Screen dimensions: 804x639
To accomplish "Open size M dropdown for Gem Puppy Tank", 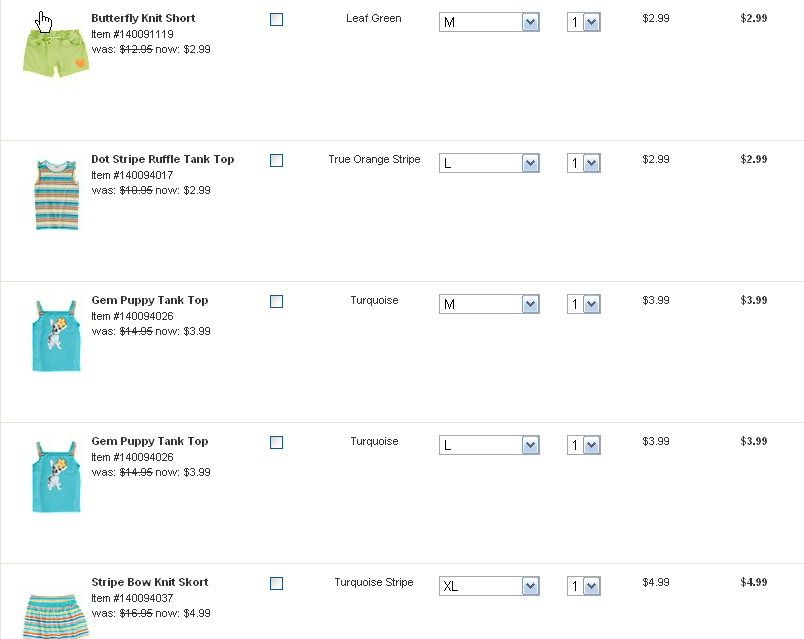I will click(489, 304).
